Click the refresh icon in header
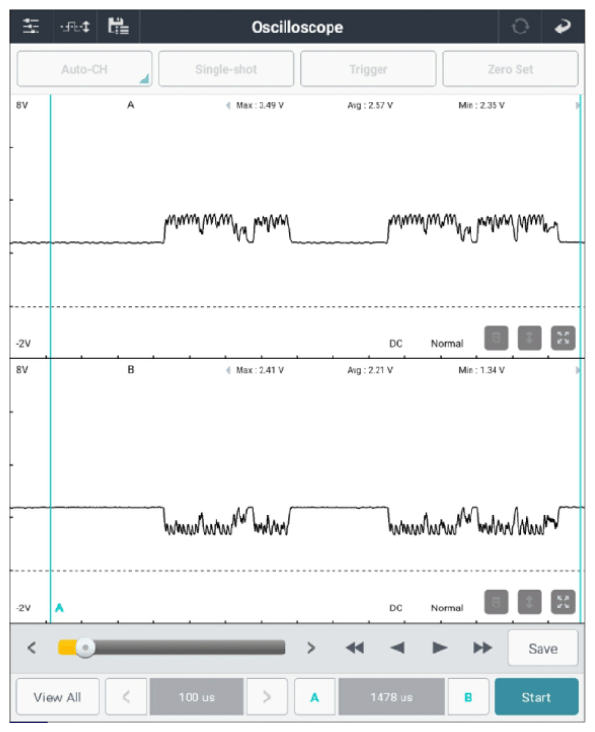The height and width of the screenshot is (732, 595). click(520, 27)
